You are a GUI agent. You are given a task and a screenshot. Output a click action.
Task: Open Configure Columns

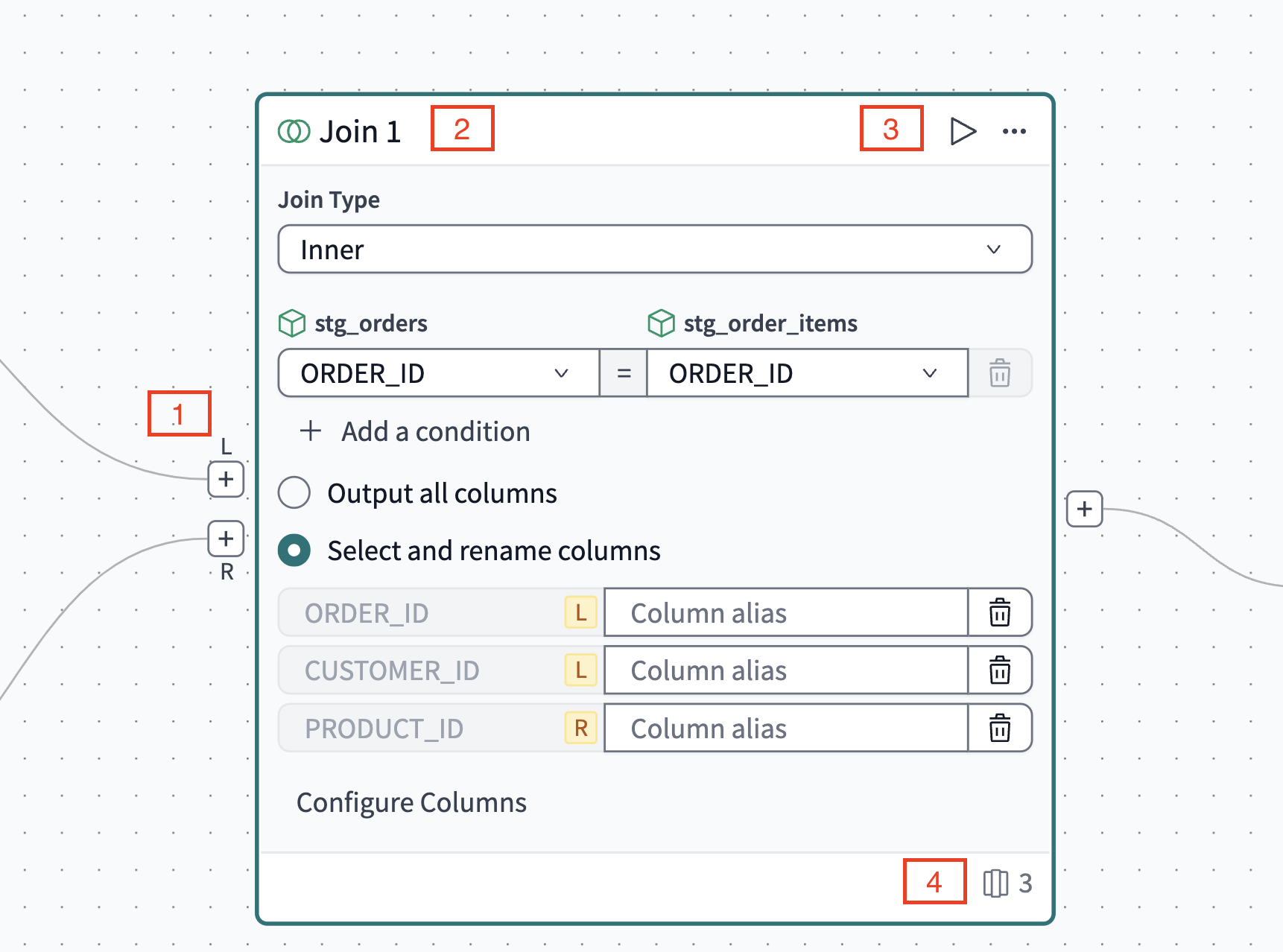tap(411, 802)
